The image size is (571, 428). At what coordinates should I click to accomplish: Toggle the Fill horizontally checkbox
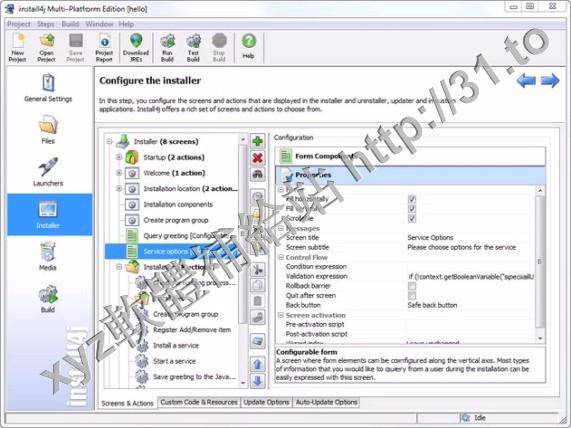tap(412, 199)
